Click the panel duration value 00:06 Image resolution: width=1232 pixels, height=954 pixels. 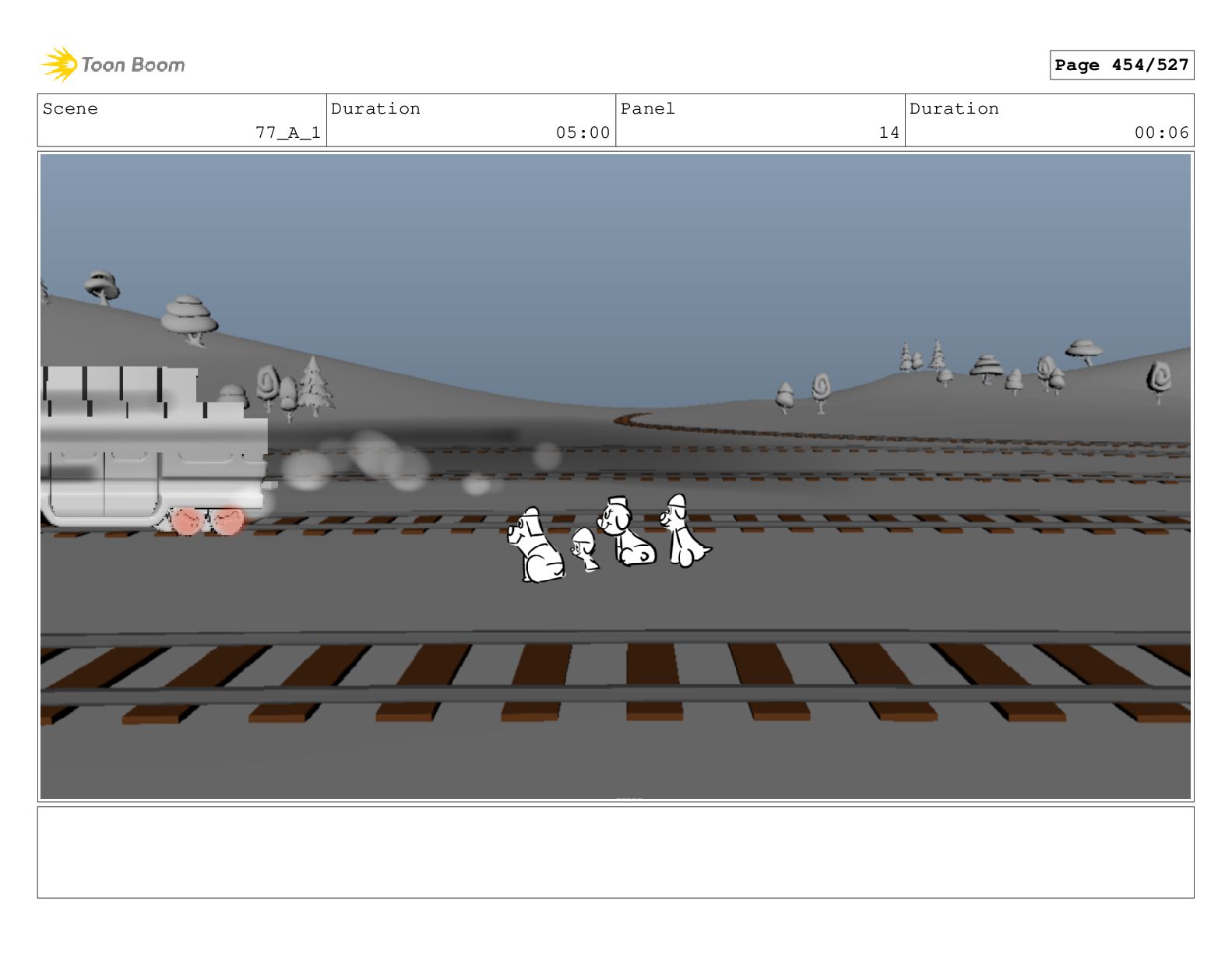click(x=1161, y=133)
